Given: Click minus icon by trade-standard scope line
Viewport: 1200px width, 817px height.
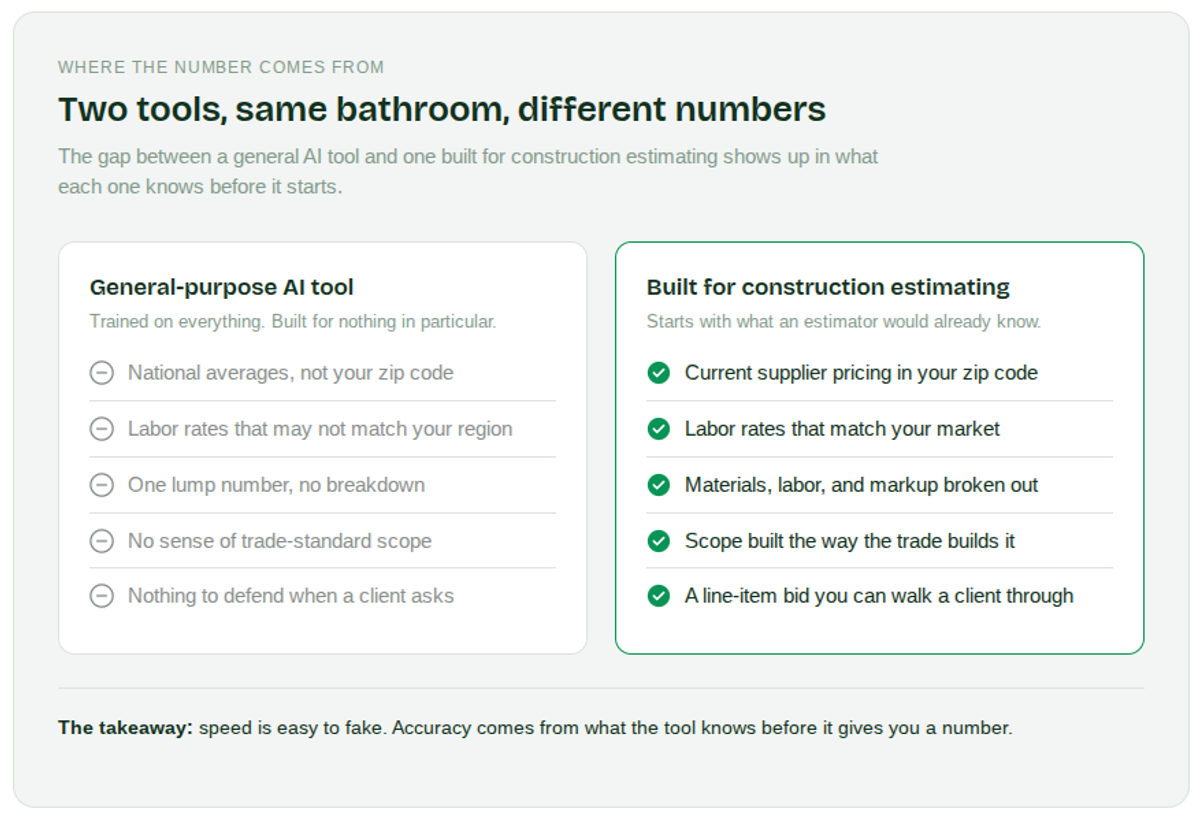Looking at the screenshot, I should pyautogui.click(x=101, y=541).
